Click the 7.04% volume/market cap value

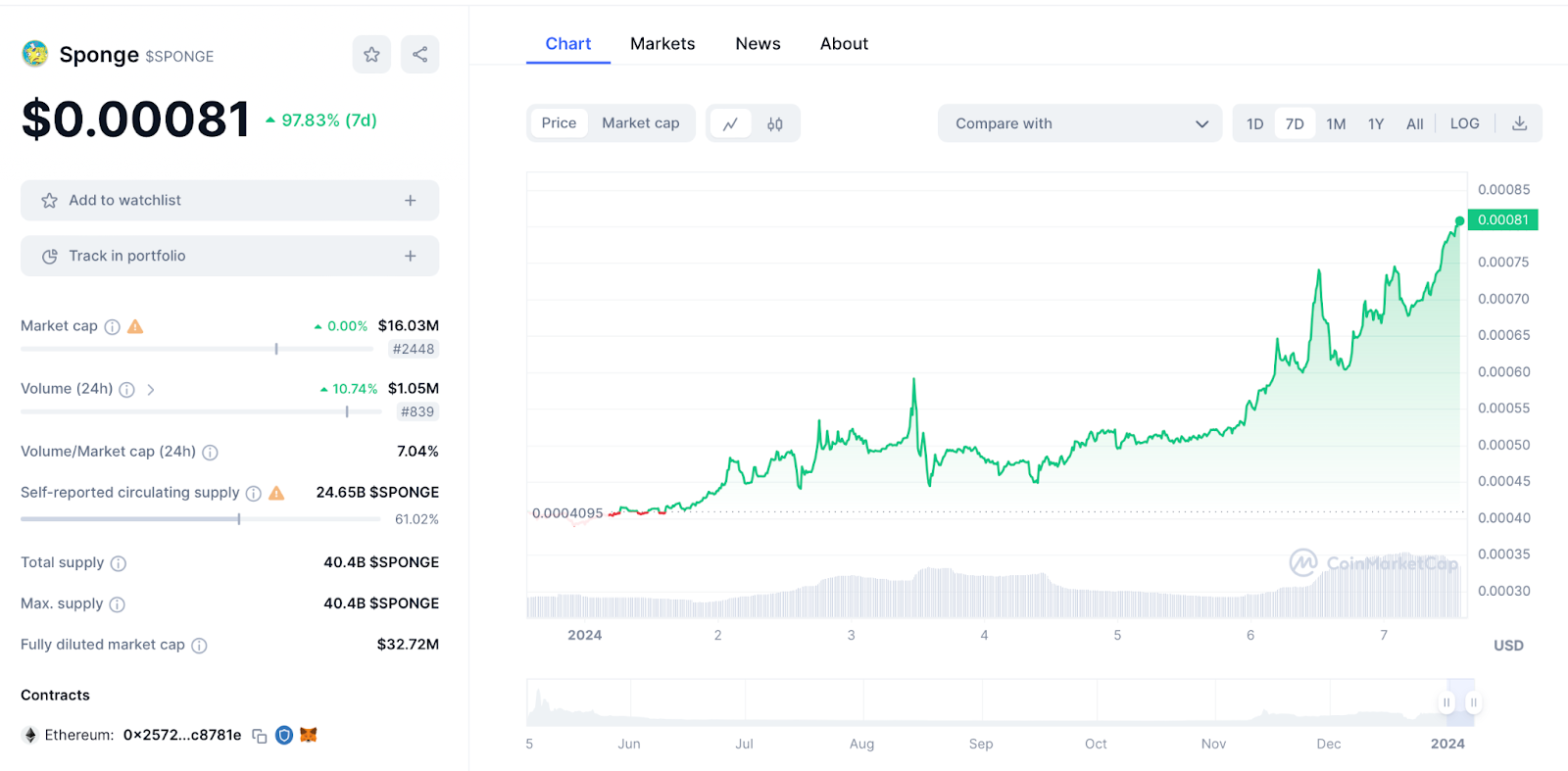[x=417, y=452]
